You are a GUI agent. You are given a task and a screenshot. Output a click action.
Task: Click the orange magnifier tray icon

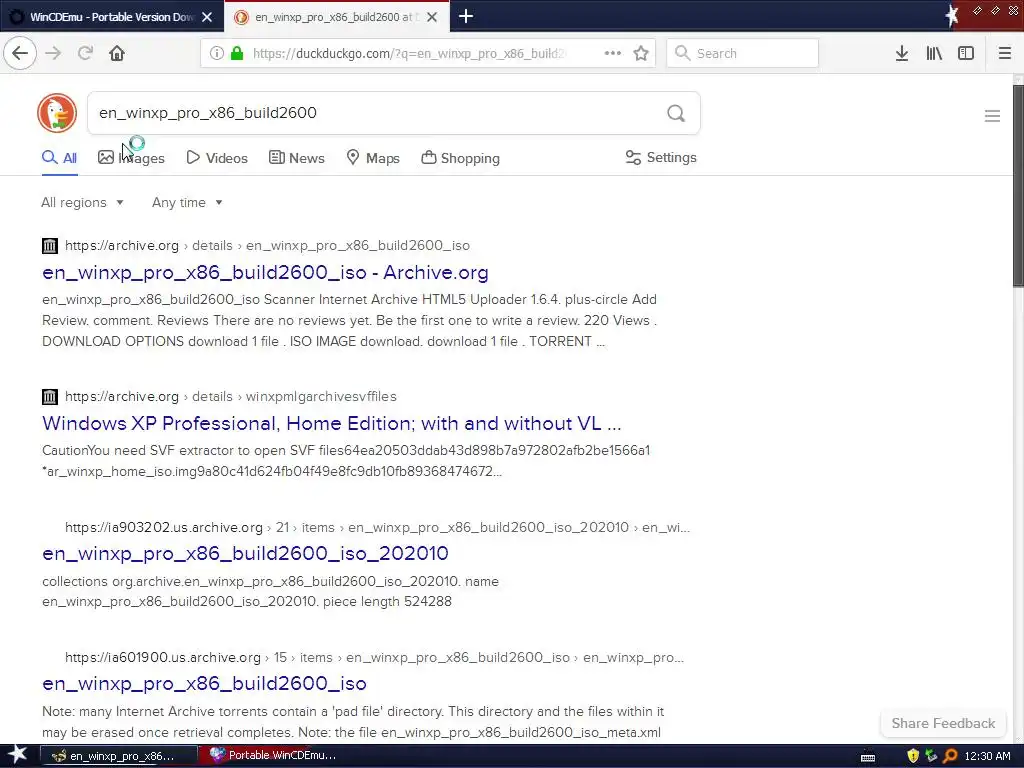tap(950, 756)
